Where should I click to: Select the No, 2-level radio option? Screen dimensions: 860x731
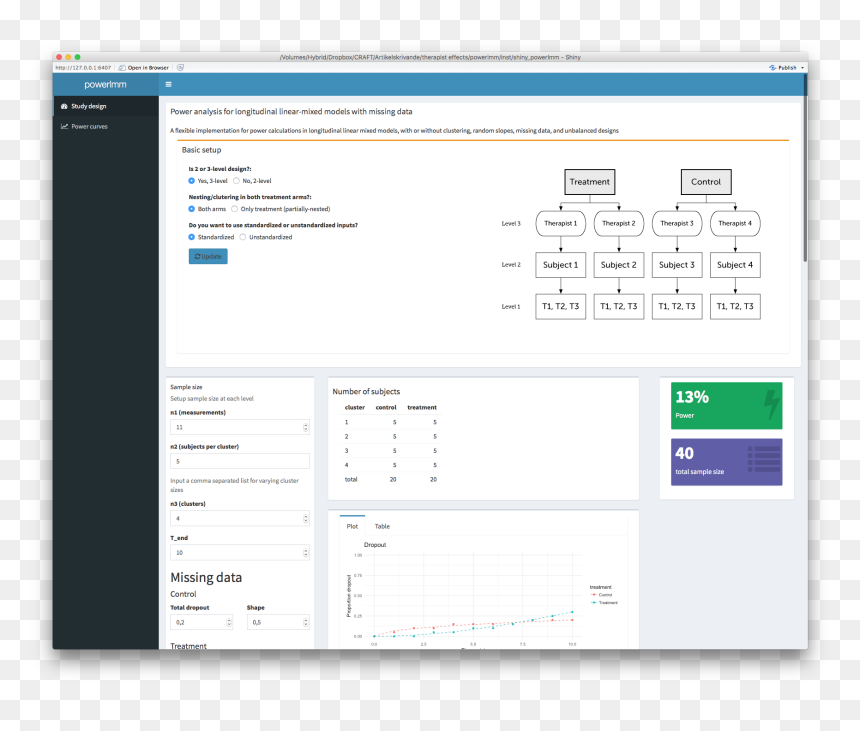236,181
